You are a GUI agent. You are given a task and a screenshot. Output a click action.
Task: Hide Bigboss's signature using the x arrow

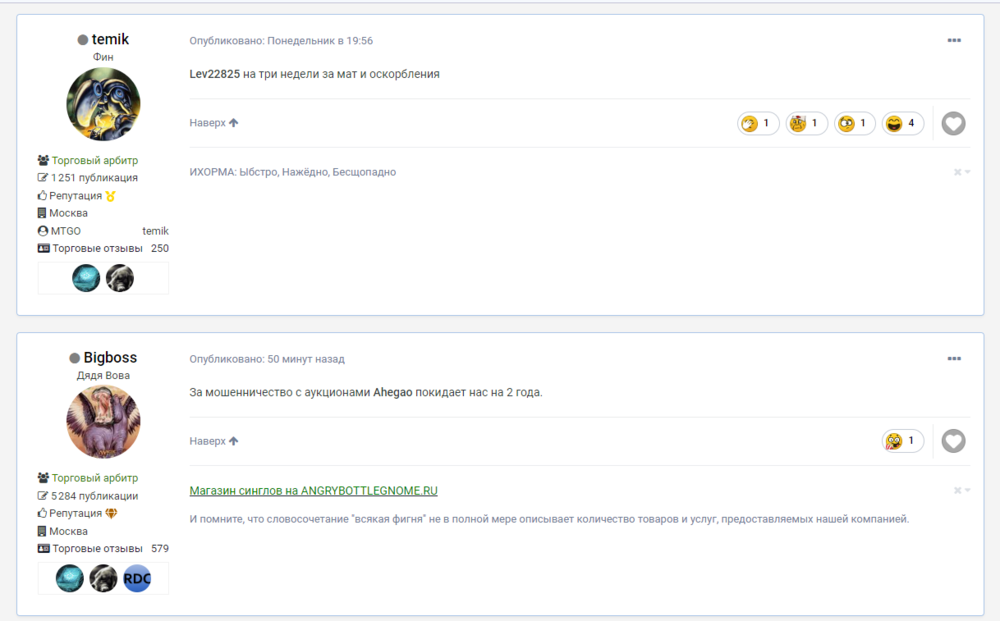962,490
